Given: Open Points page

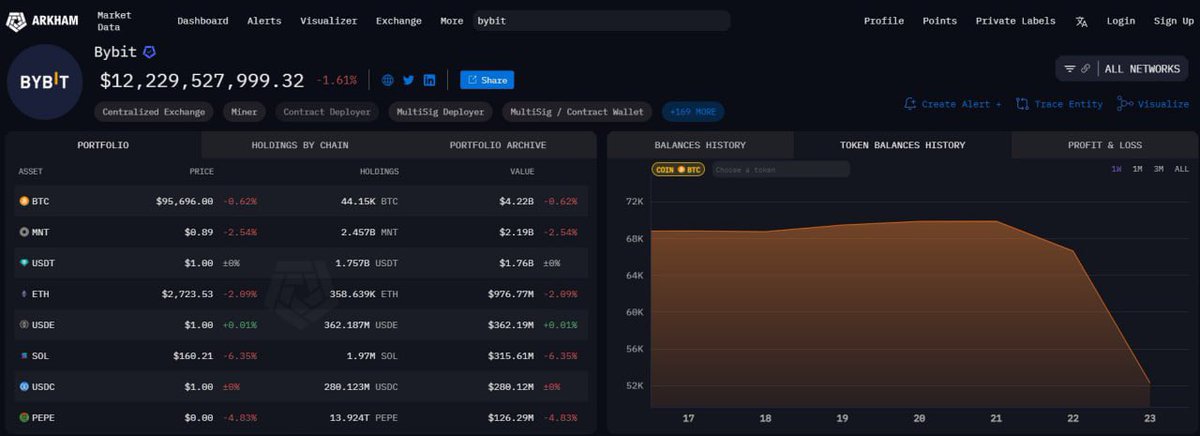Looking at the screenshot, I should point(940,21).
